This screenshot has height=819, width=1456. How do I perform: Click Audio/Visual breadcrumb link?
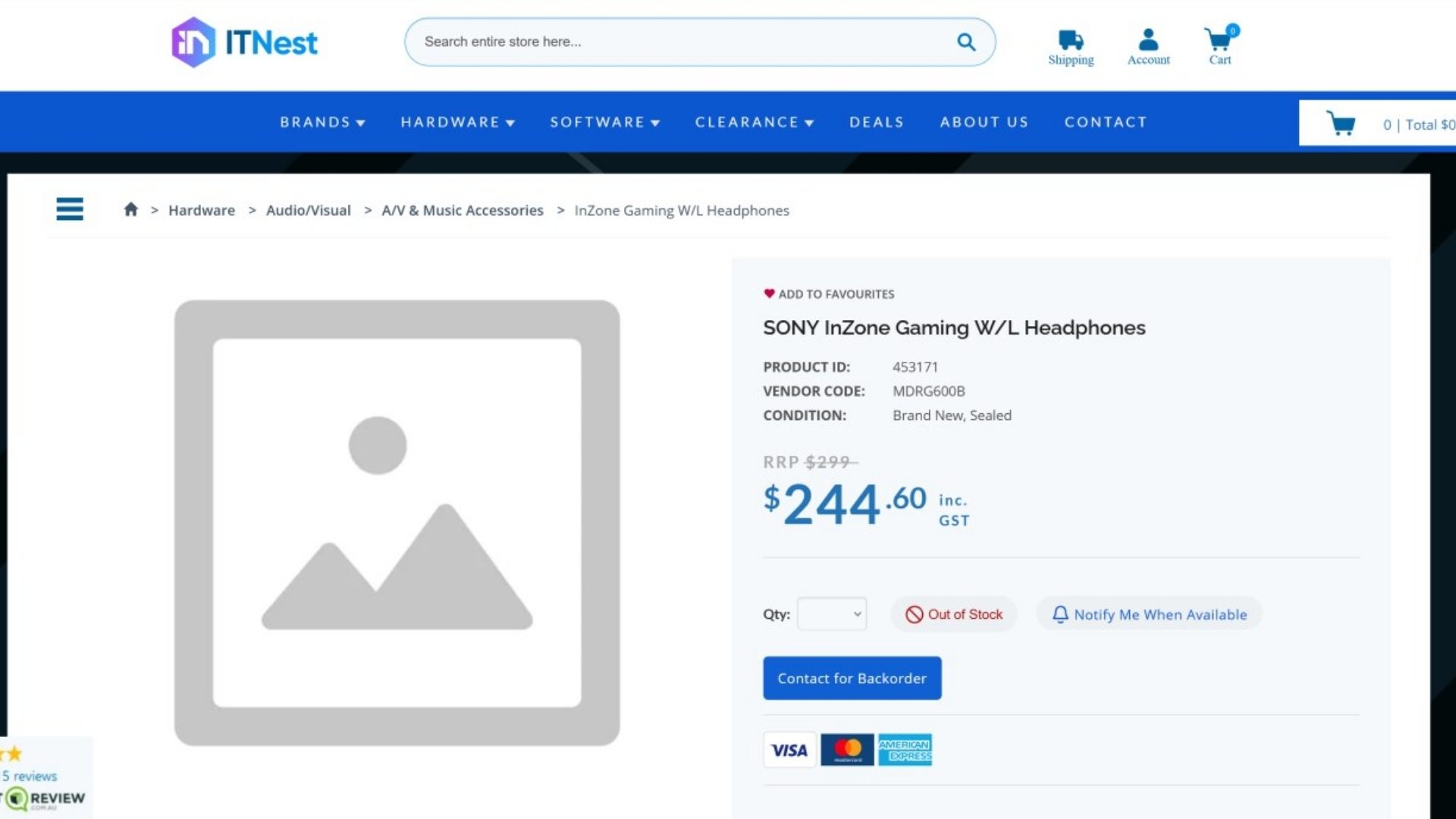(308, 210)
